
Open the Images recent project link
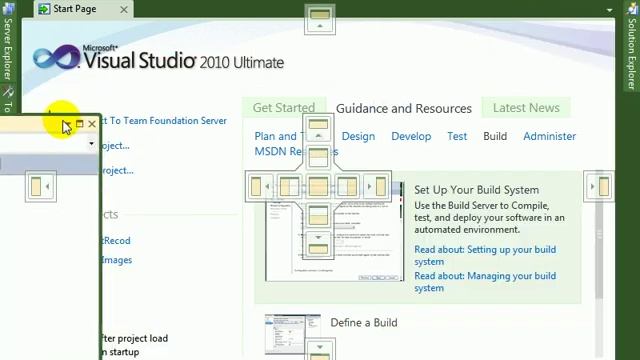coord(117,260)
